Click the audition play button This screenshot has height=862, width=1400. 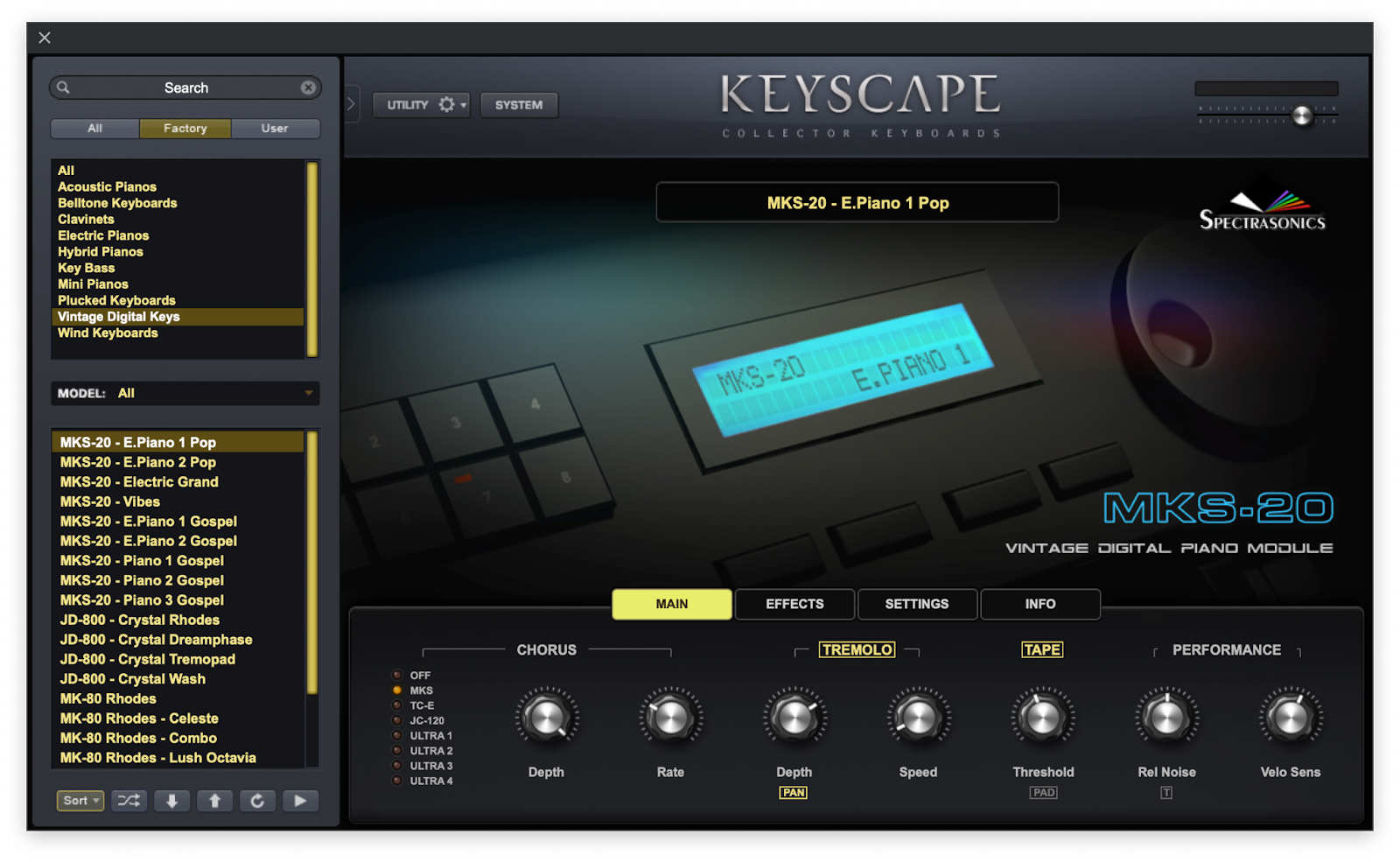[x=300, y=801]
